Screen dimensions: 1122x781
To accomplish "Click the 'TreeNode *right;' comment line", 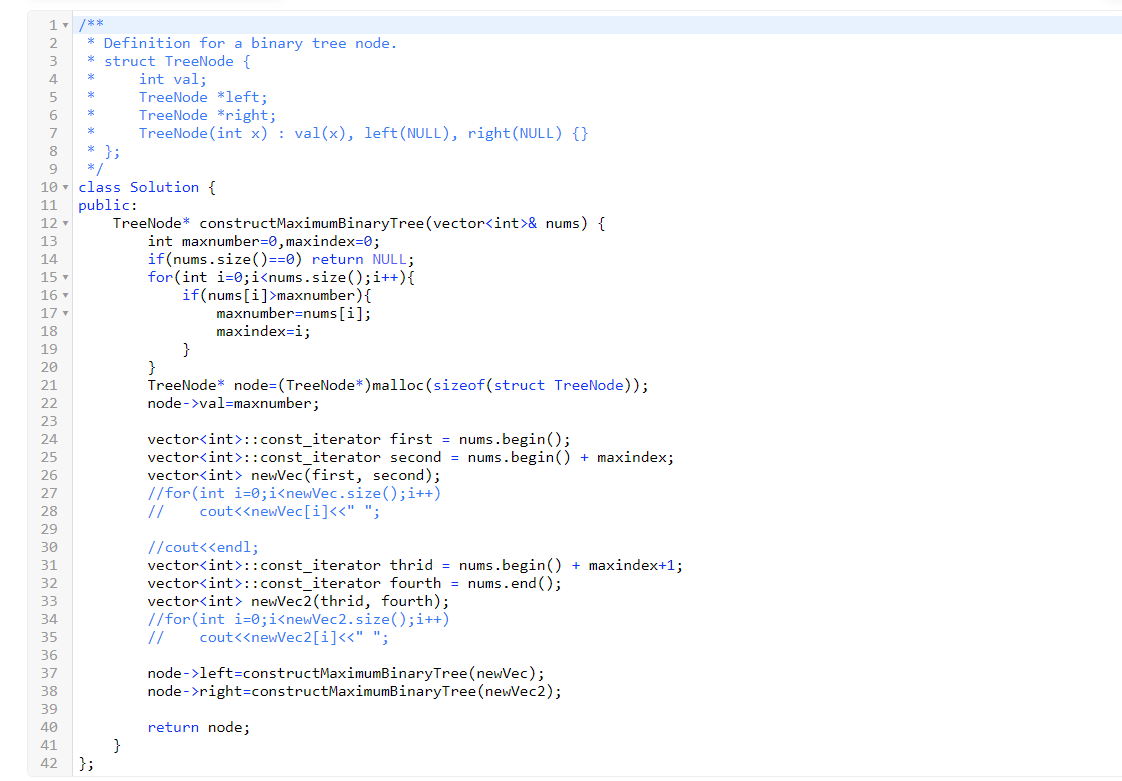I will (208, 115).
